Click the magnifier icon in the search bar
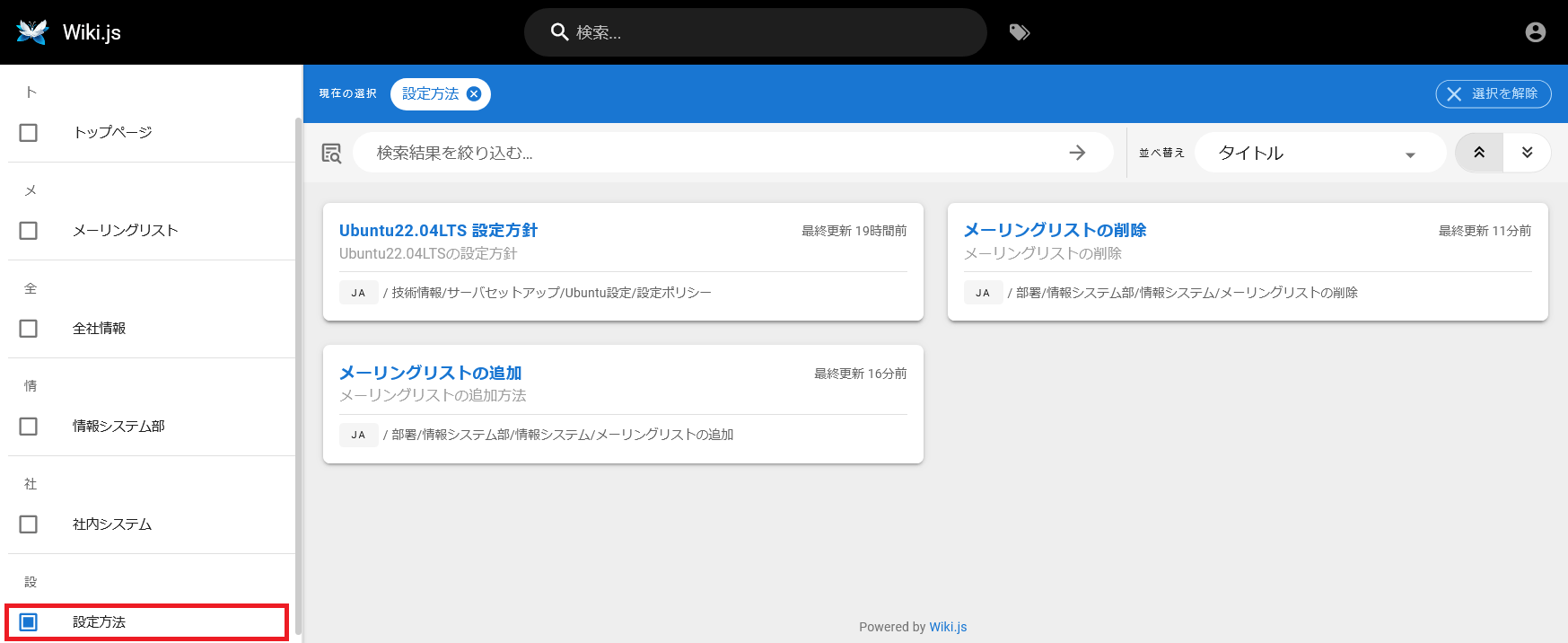This screenshot has width=1568, height=643. tap(559, 32)
